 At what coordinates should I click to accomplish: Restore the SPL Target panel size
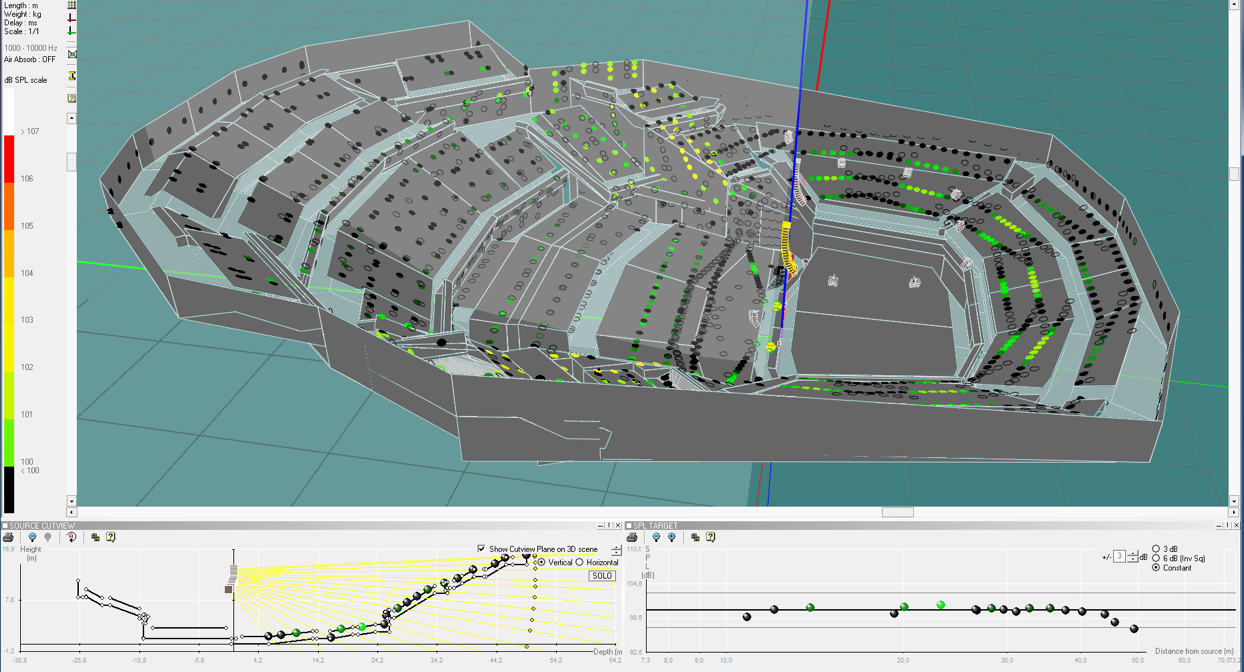pyautogui.click(x=1228, y=525)
